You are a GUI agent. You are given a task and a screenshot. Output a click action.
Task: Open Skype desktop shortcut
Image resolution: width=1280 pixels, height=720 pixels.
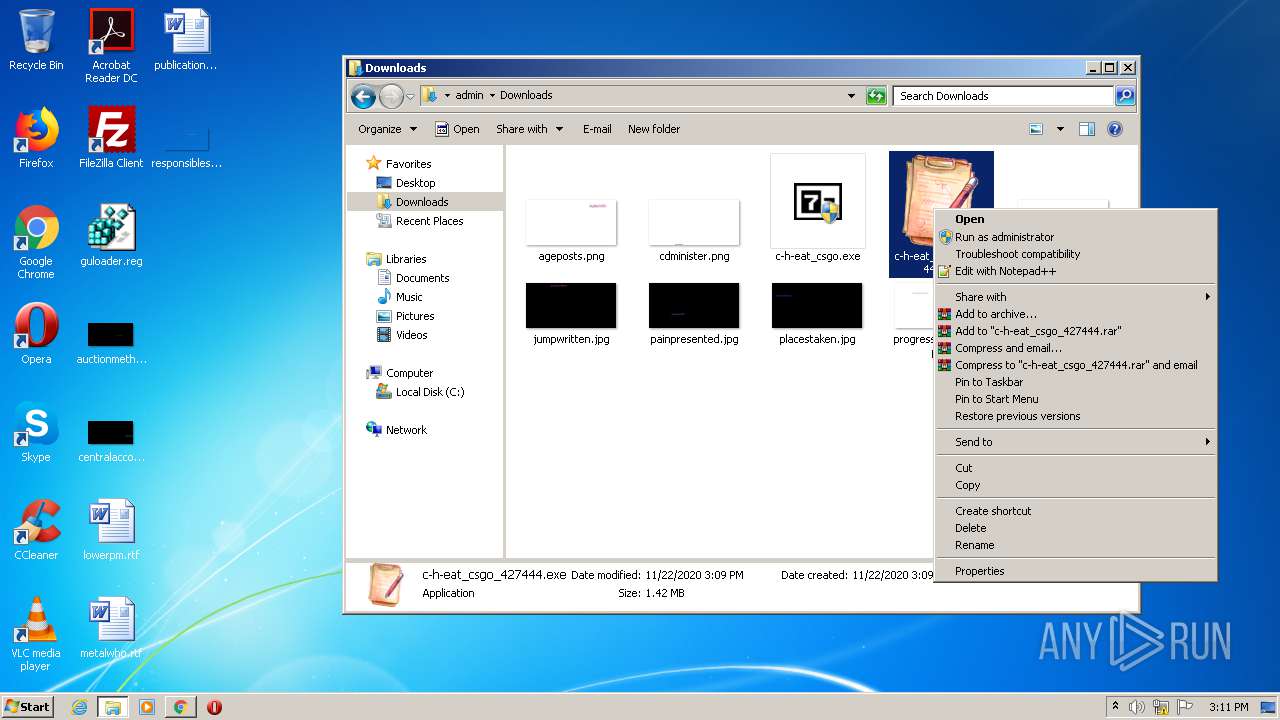coord(36,432)
